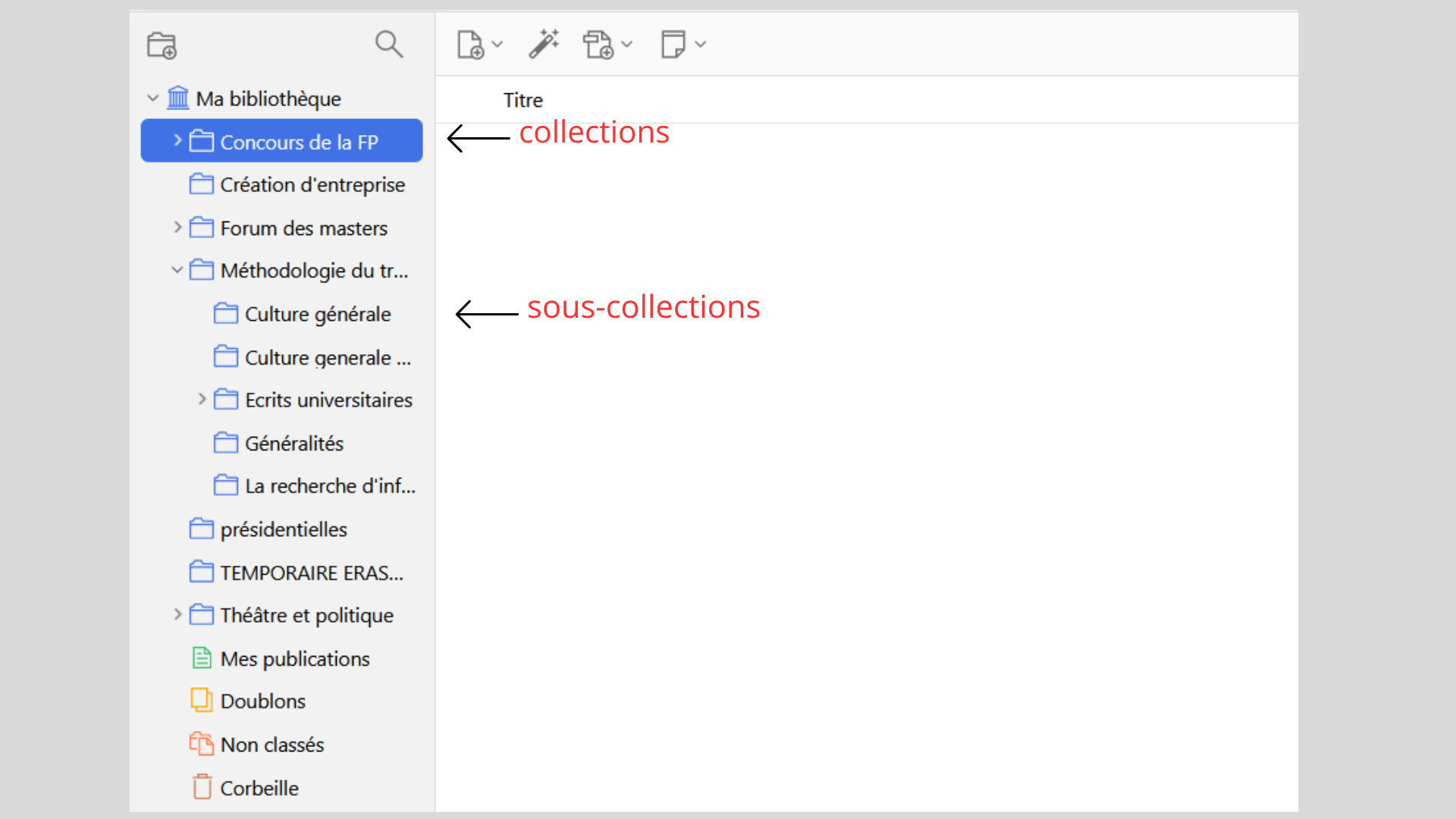Click the Ma bibliothèque library entry

coord(268,98)
